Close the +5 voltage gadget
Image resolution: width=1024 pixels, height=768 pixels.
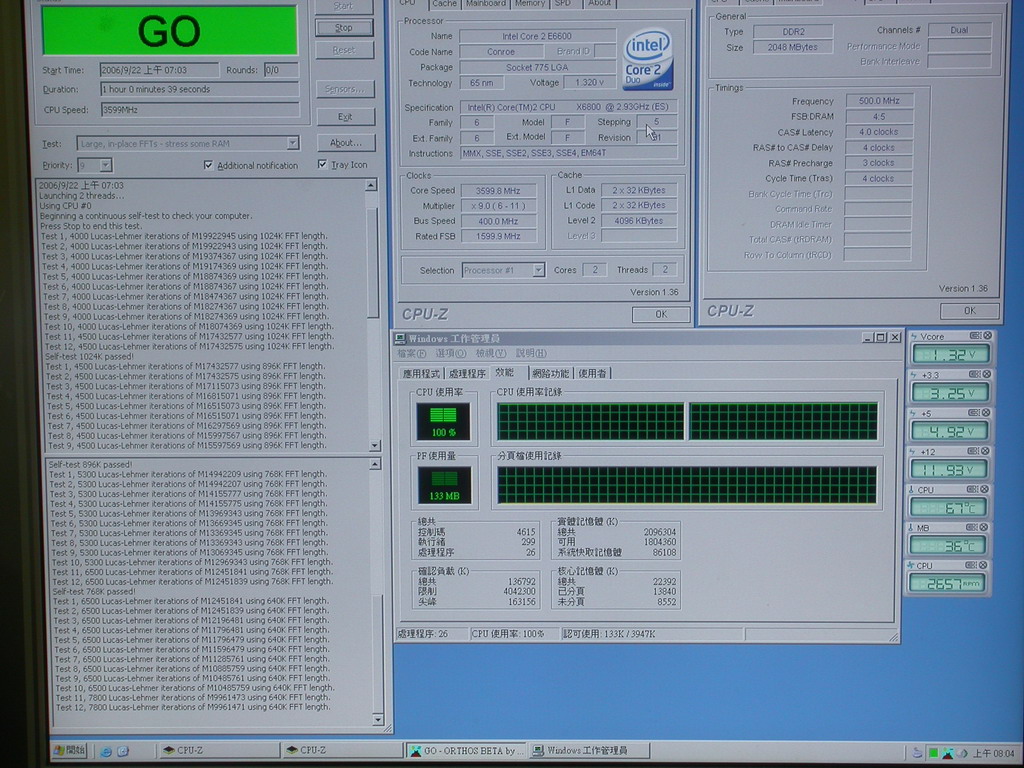(986, 413)
